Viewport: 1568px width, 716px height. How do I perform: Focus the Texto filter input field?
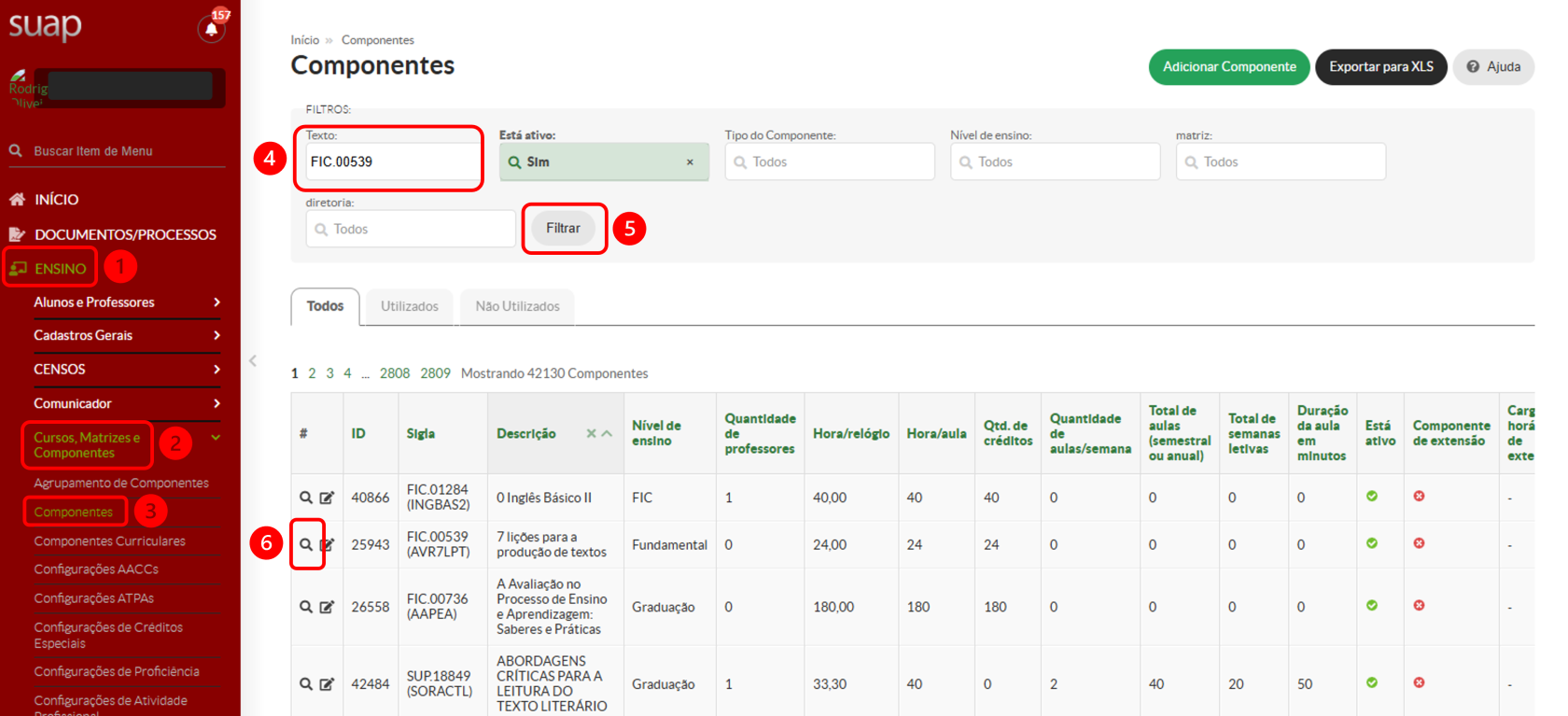click(x=392, y=161)
